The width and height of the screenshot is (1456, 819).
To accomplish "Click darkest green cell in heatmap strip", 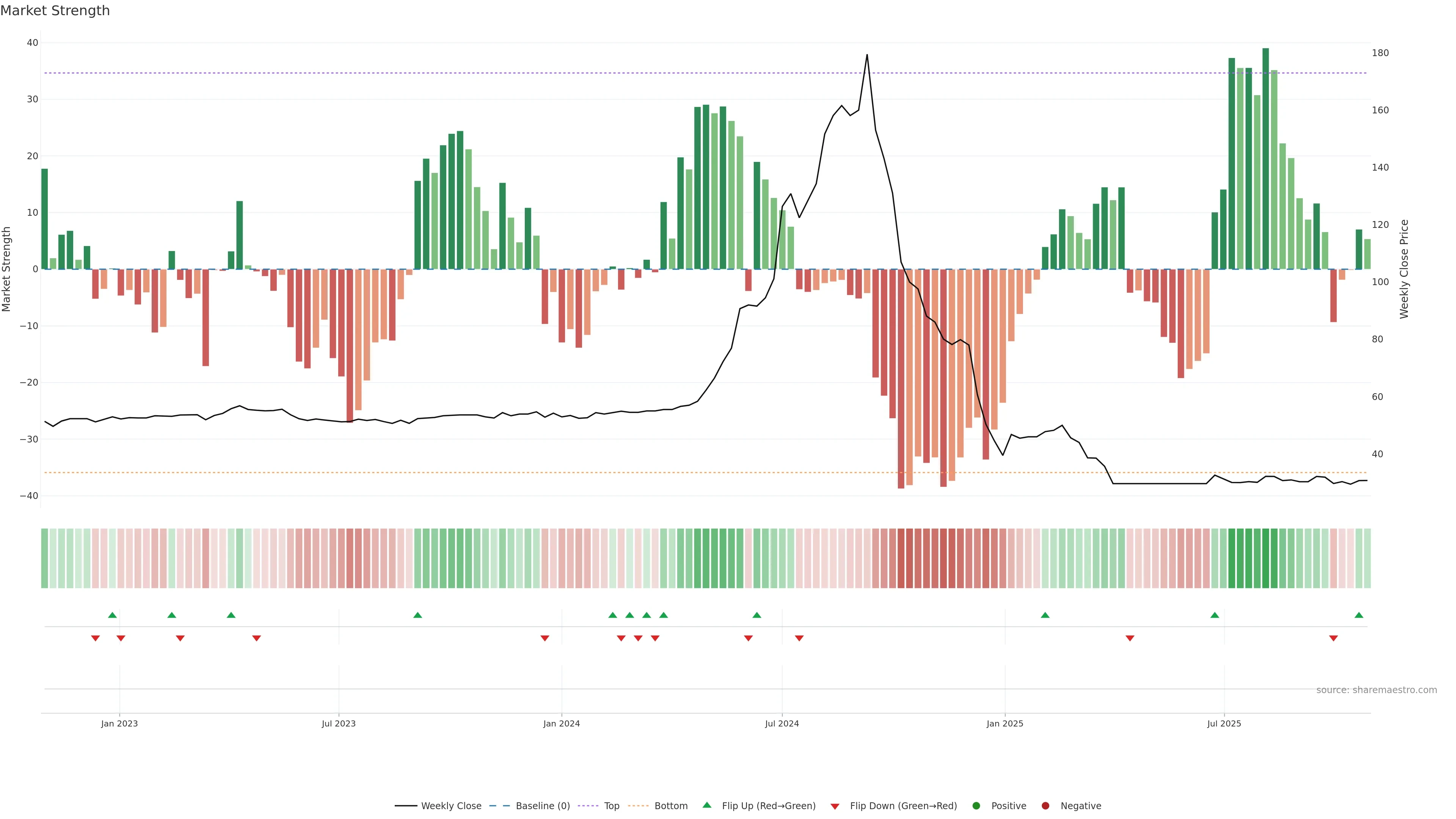I will coord(1266,559).
